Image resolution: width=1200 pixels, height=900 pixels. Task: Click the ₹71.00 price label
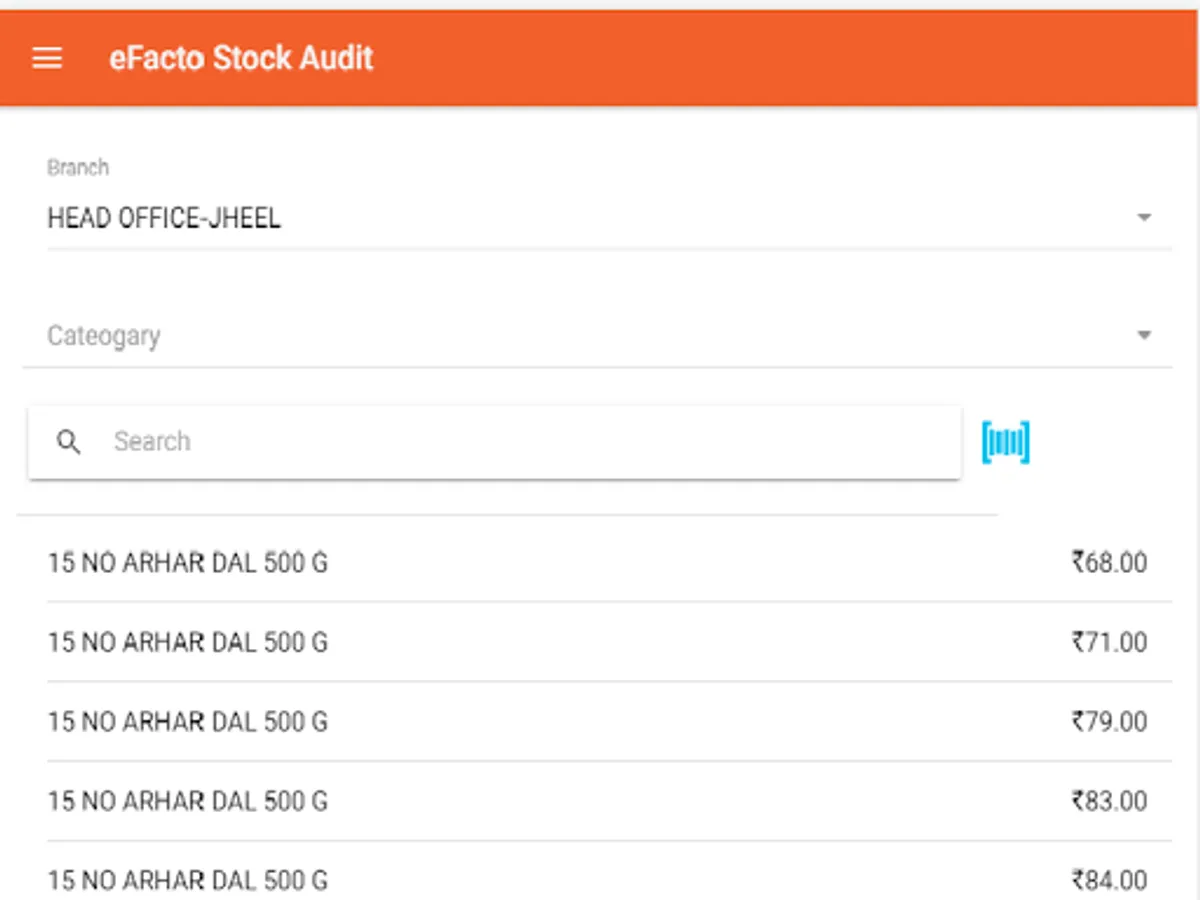(x=1109, y=642)
